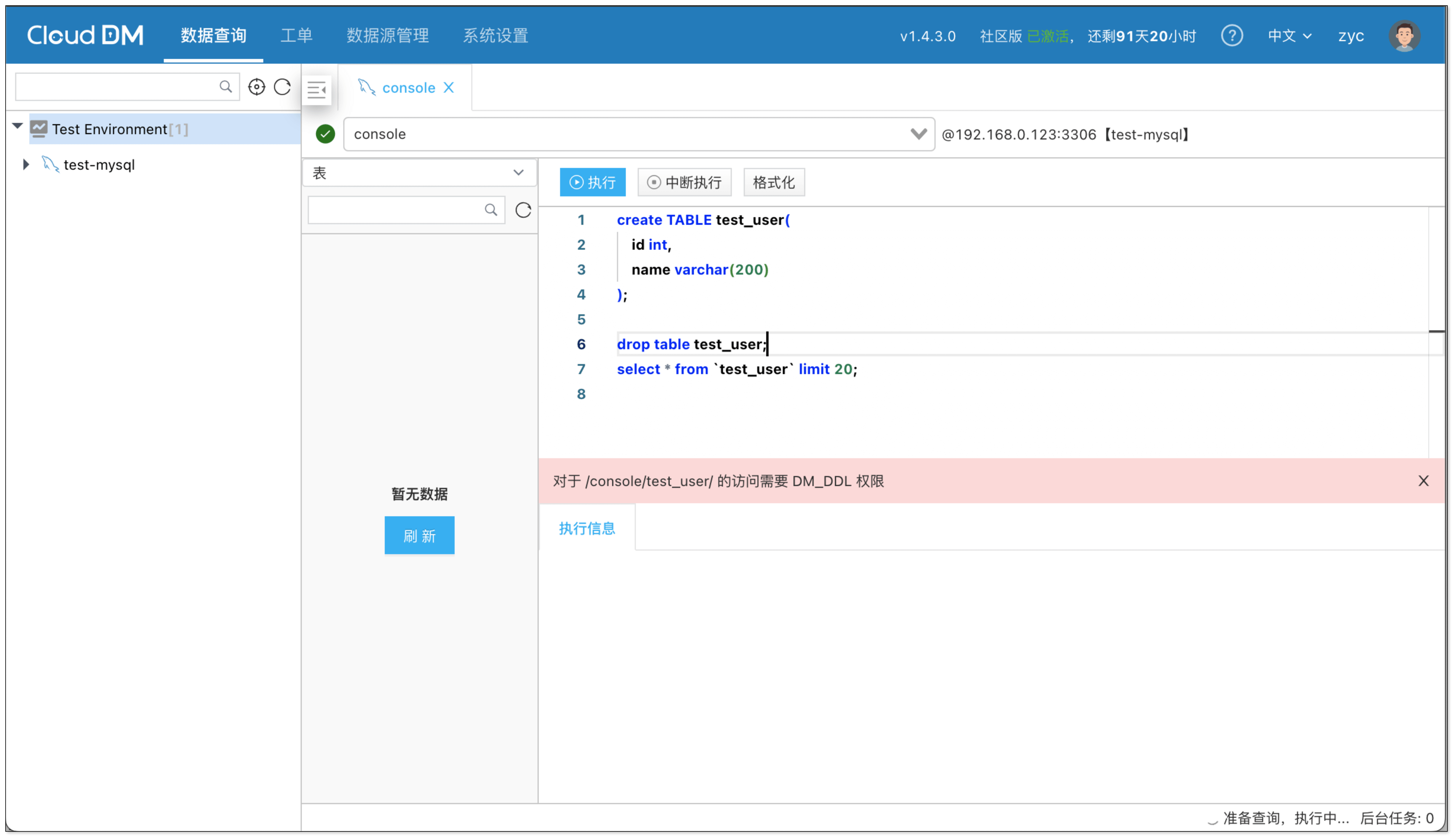Screen dimensions: 1456x840
Task: Click the search icon in sidebar search box
Action: (226, 86)
